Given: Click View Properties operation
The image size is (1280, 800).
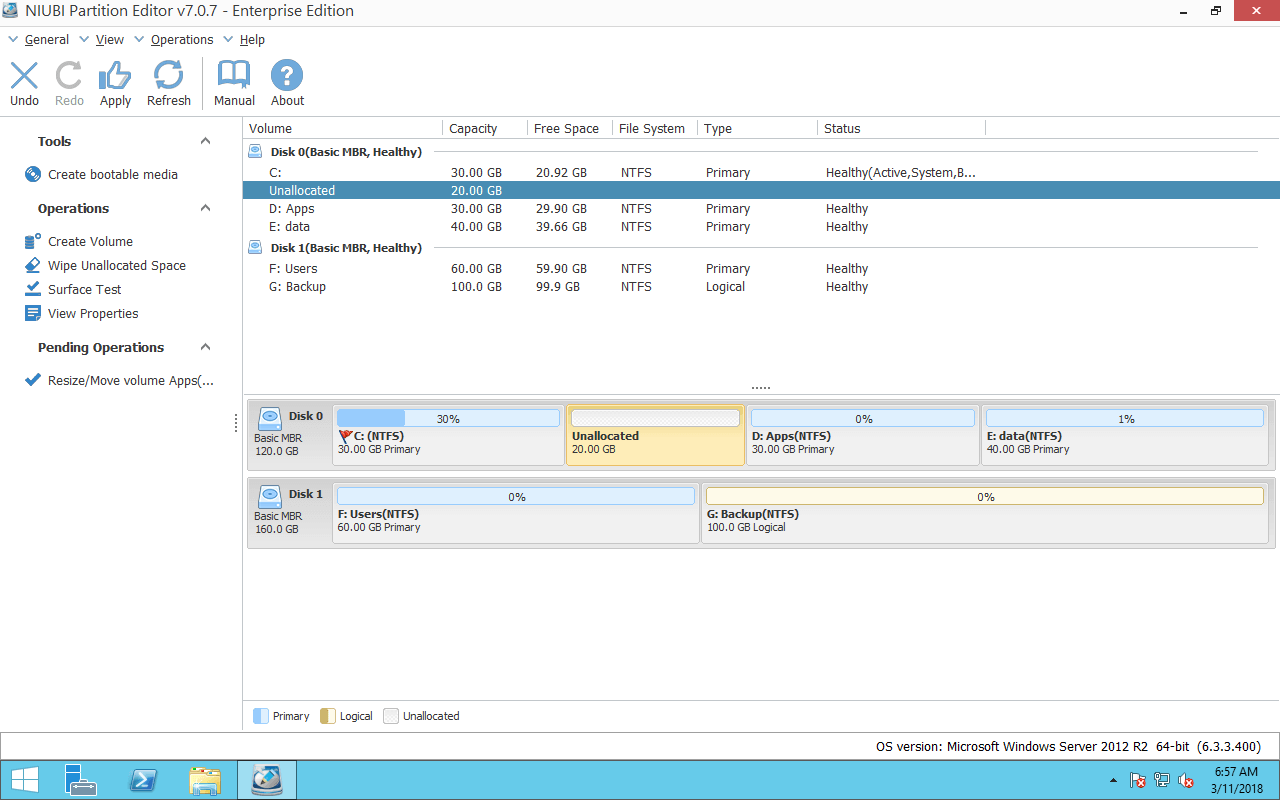Looking at the screenshot, I should pos(93,313).
